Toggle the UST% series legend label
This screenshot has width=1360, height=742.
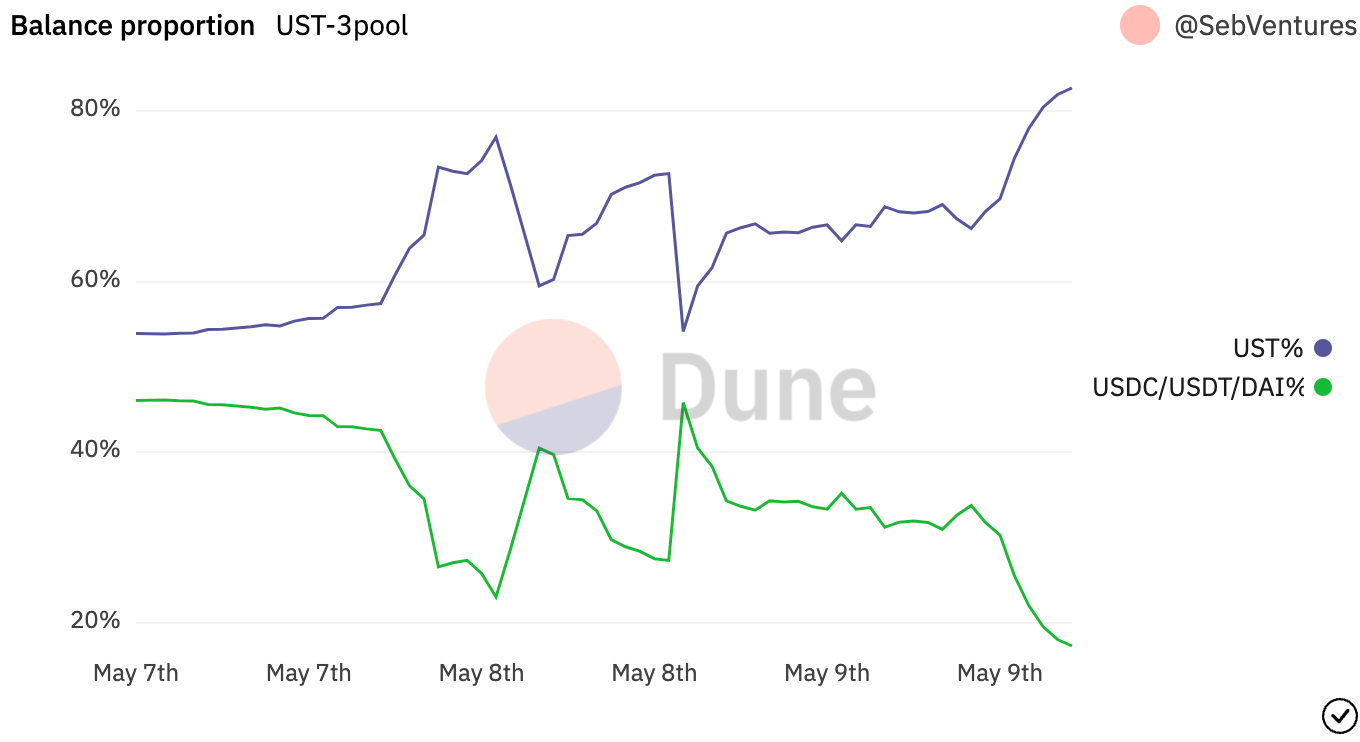pos(1268,348)
